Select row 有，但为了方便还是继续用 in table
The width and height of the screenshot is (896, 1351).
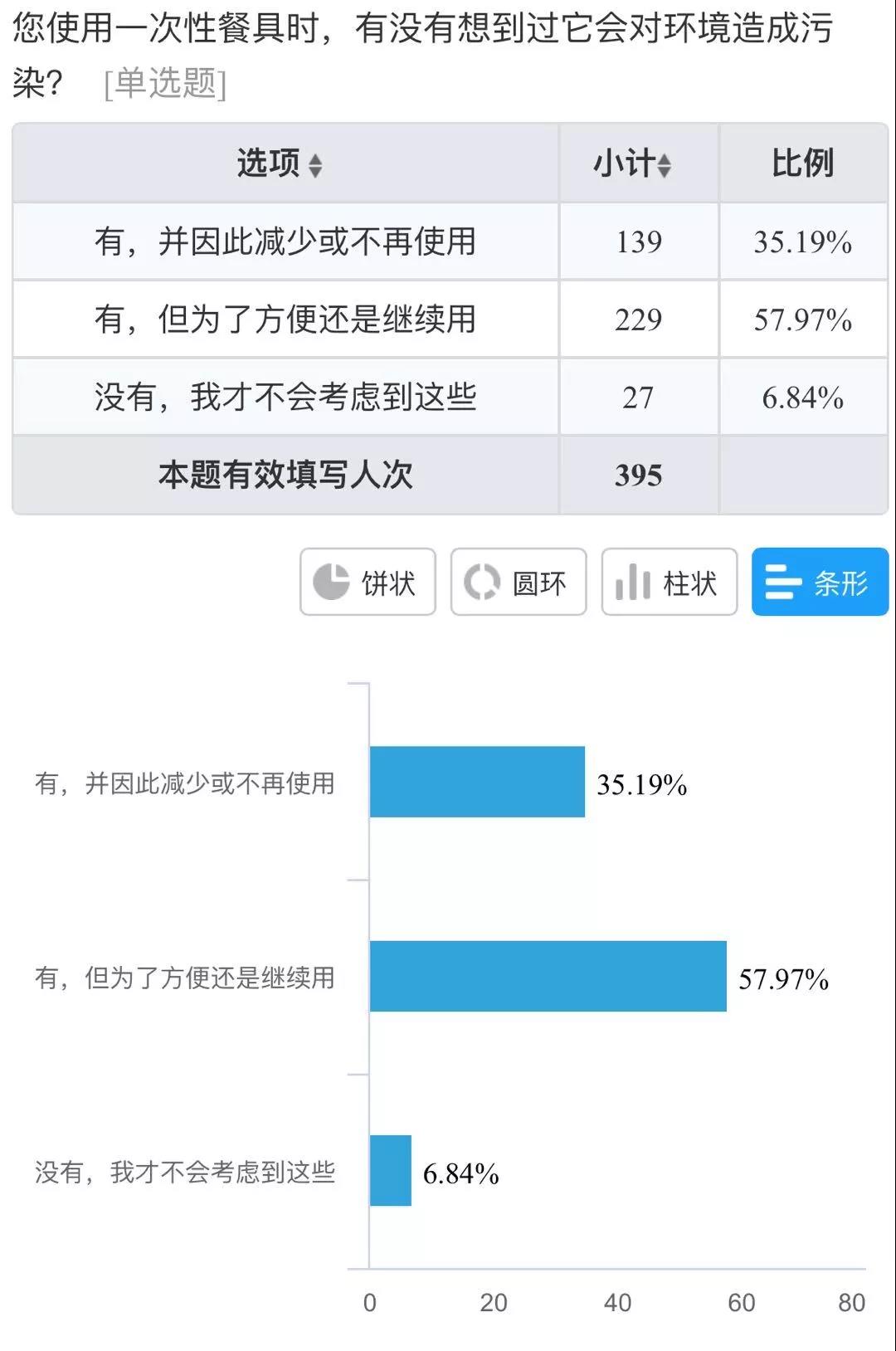click(x=285, y=319)
